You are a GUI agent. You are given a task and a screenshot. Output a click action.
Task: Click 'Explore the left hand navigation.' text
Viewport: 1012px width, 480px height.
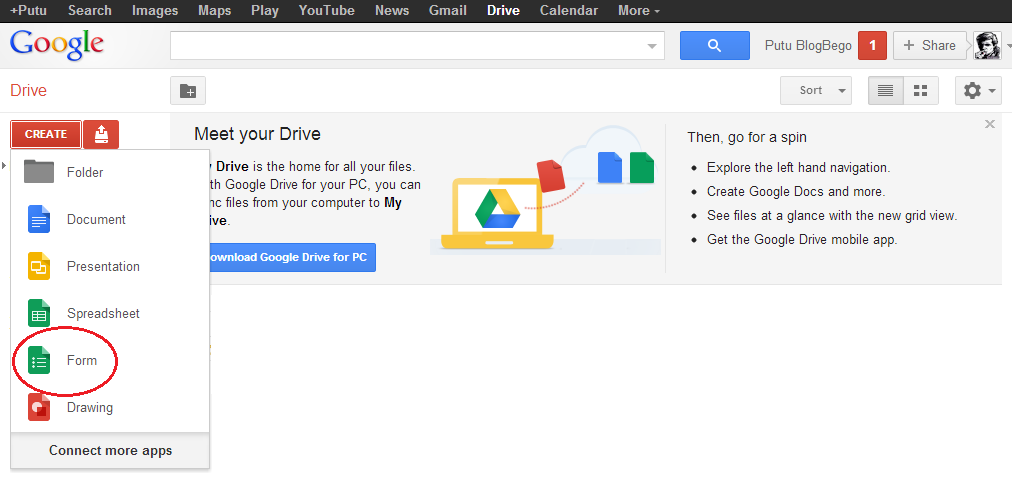(x=799, y=168)
